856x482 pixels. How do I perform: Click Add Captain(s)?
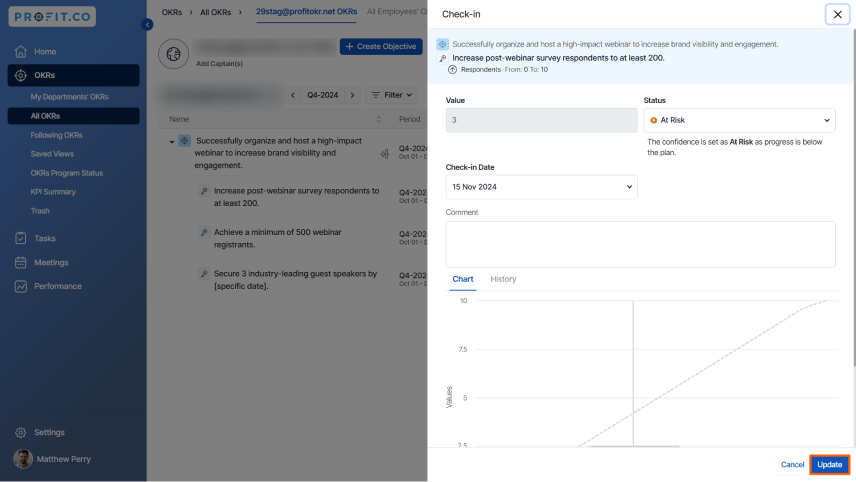(x=219, y=63)
